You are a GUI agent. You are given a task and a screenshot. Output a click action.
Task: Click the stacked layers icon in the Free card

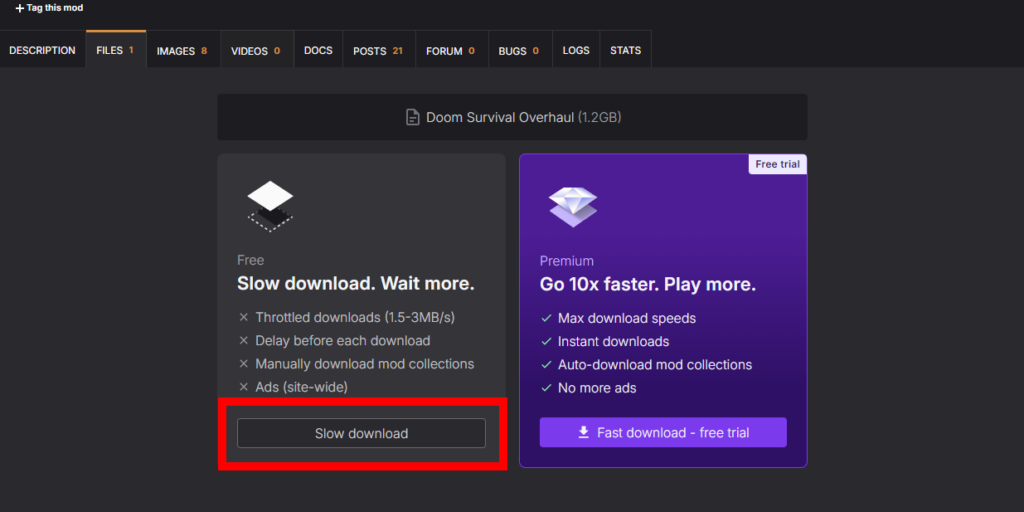point(270,205)
